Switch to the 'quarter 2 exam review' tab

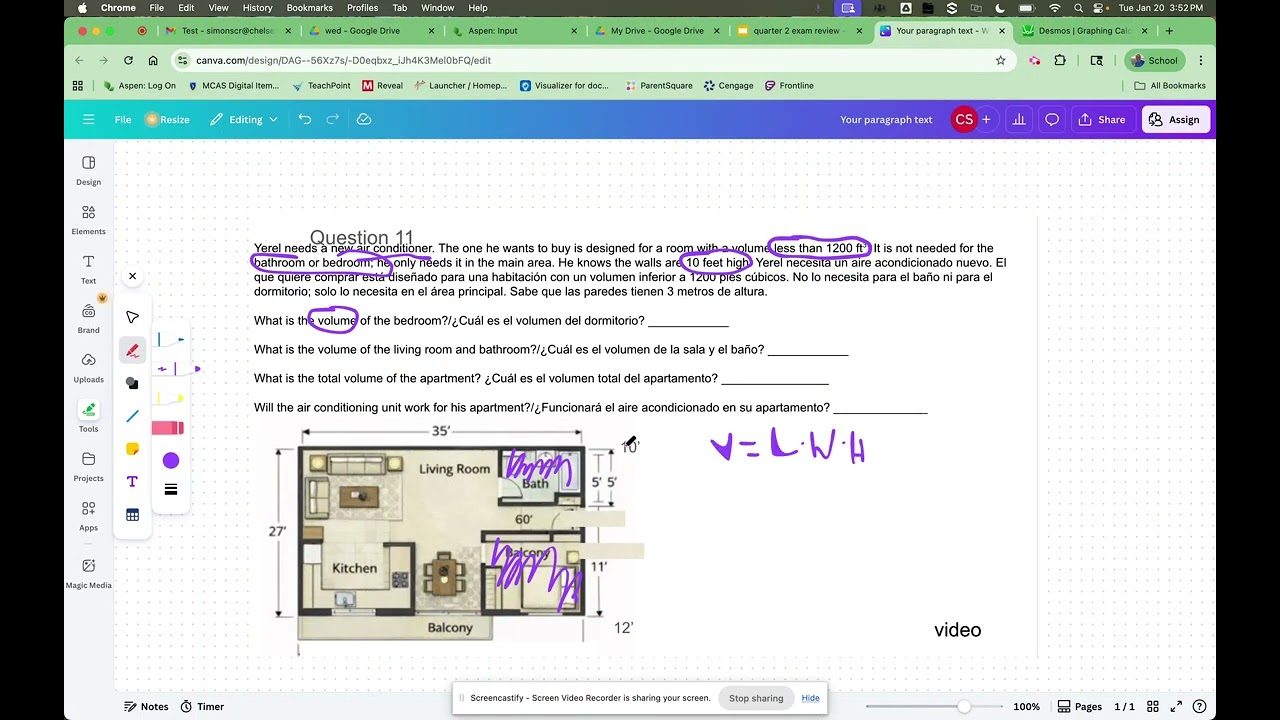point(801,31)
